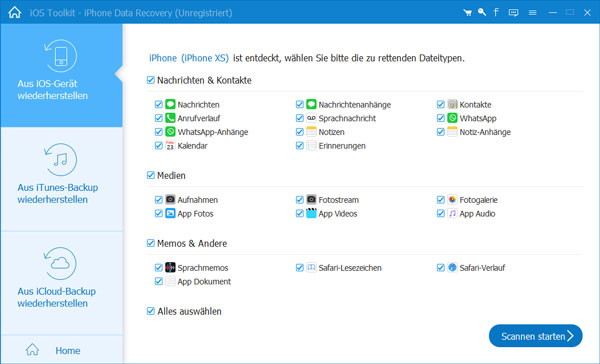Uncheck the Nachrichten & Kontakte group checkbox
The height and width of the screenshot is (364, 600).
(x=151, y=80)
